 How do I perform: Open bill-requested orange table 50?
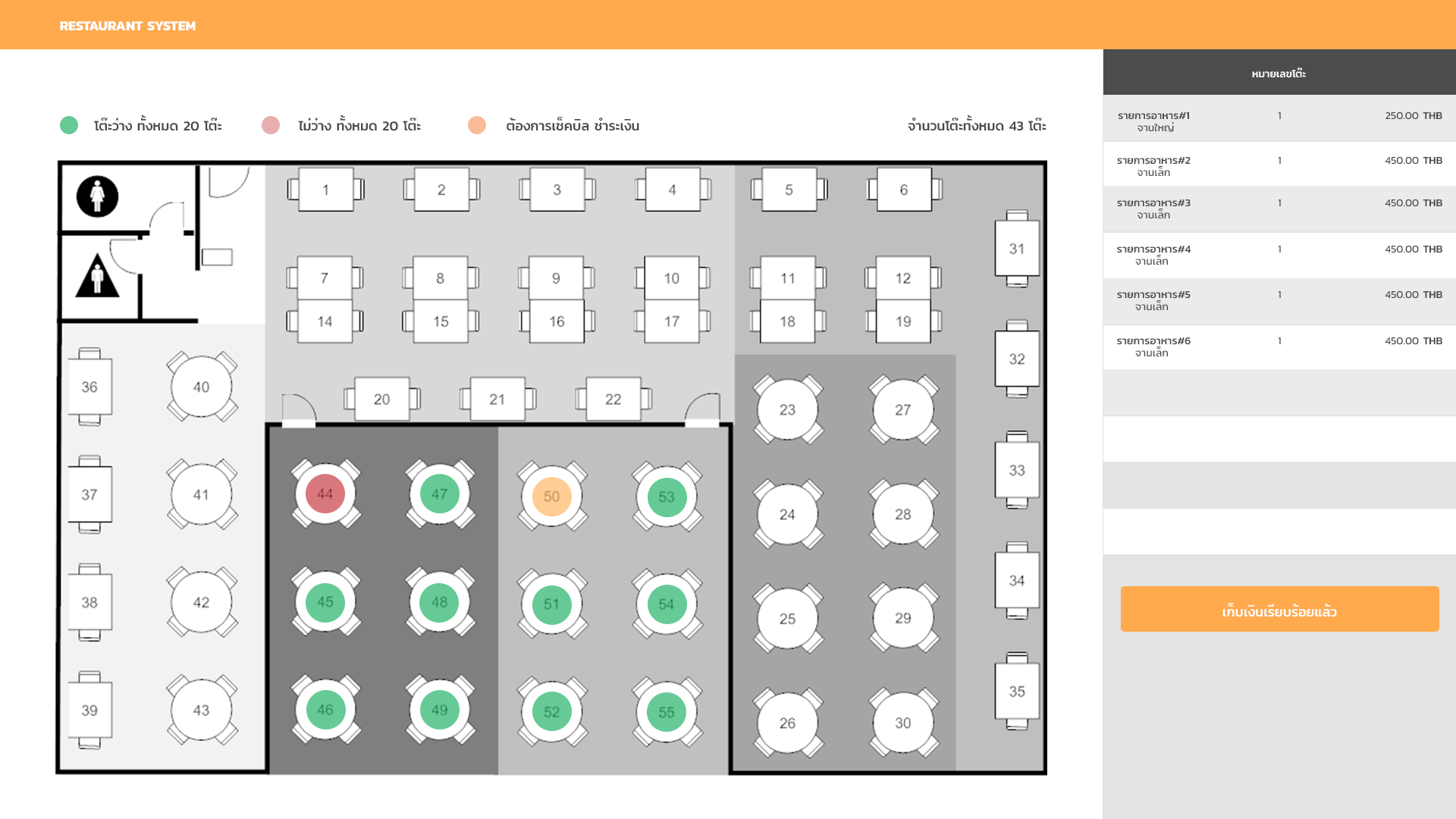point(551,497)
